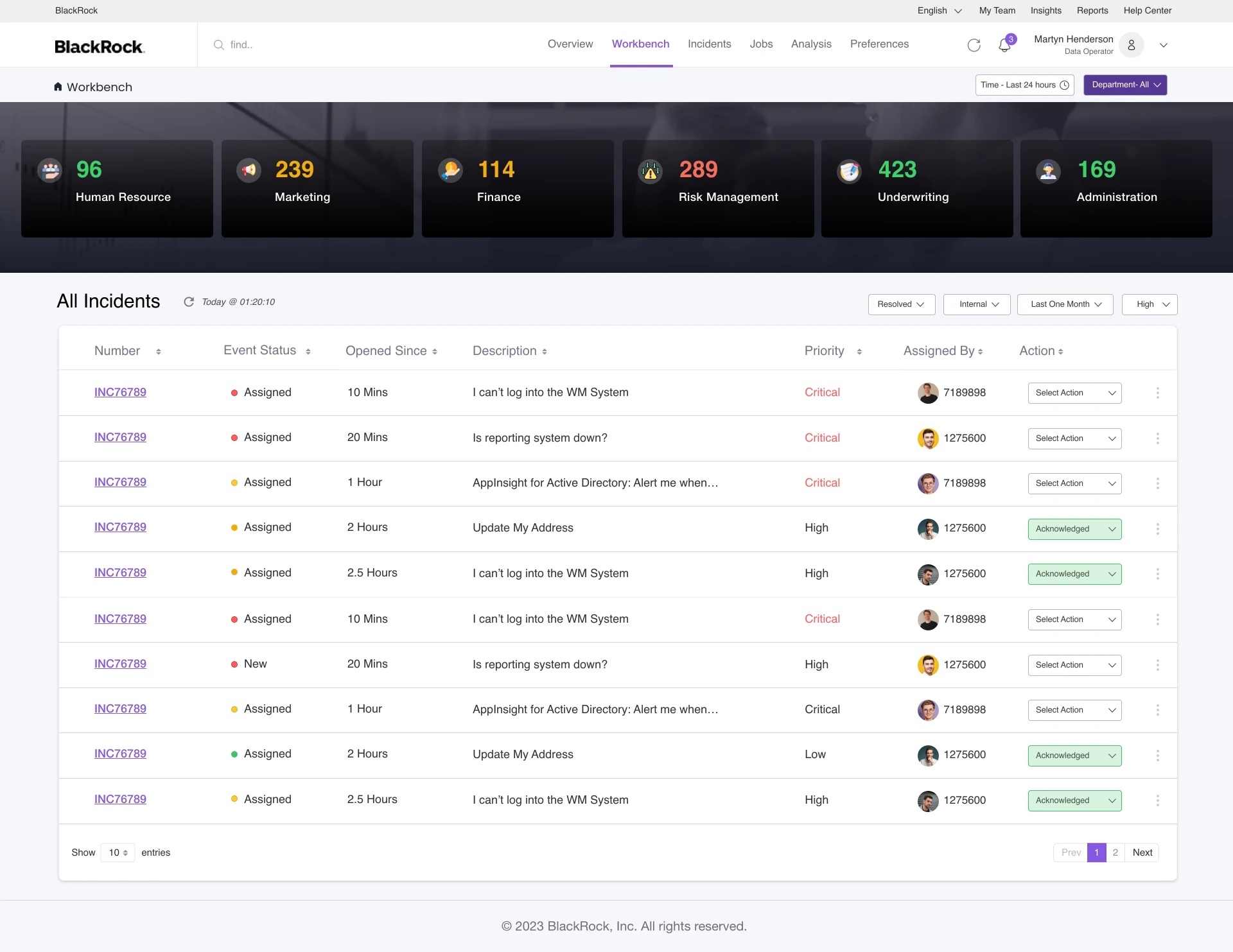Viewport: 1233px width, 952px height.
Task: Click Low priority cell text
Action: [x=815, y=754]
